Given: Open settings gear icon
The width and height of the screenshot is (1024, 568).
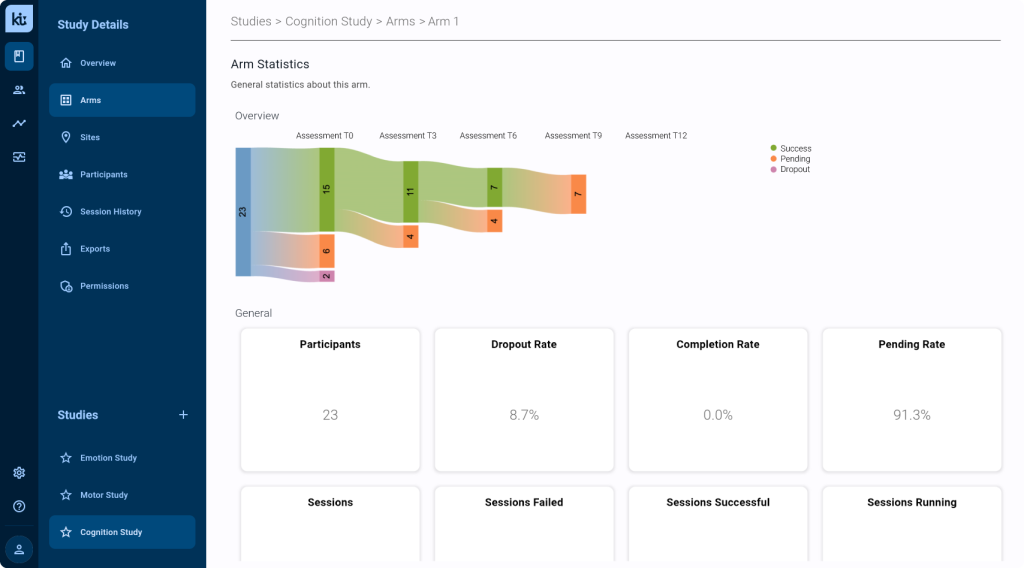Looking at the screenshot, I should coord(19,473).
